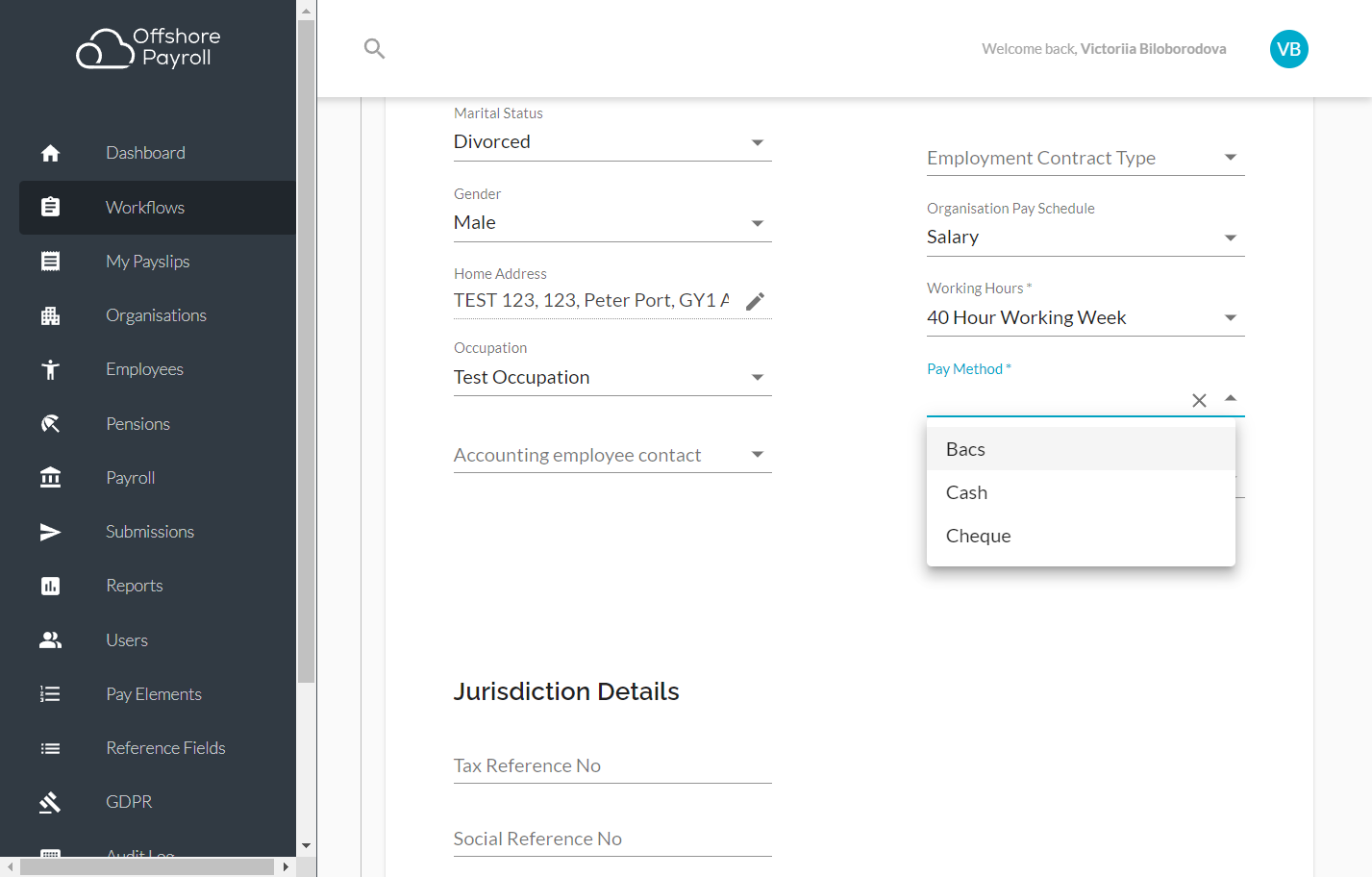Click the GDPR gavel icon

(x=51, y=802)
